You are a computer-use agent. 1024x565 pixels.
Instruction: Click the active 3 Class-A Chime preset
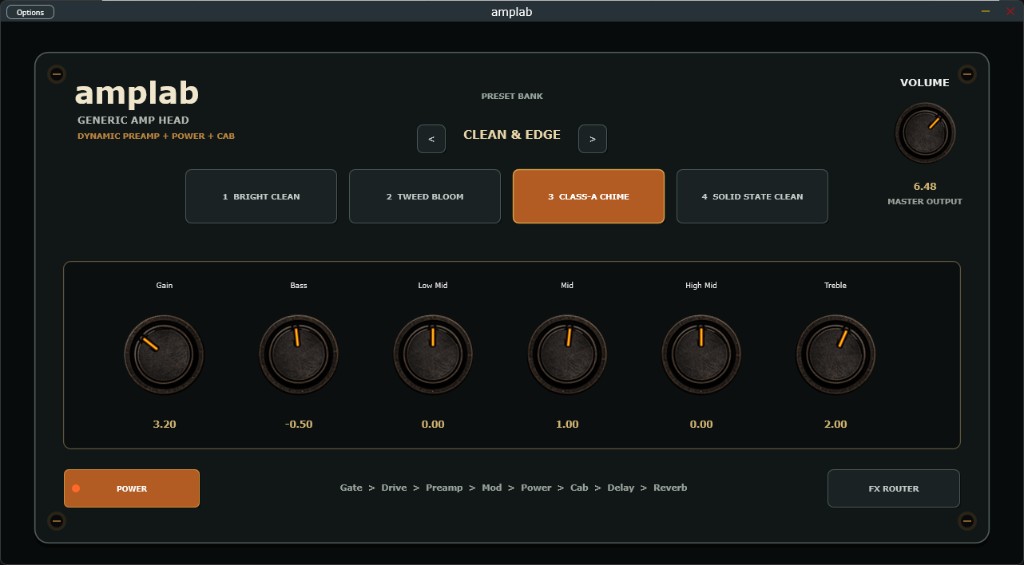tap(588, 197)
